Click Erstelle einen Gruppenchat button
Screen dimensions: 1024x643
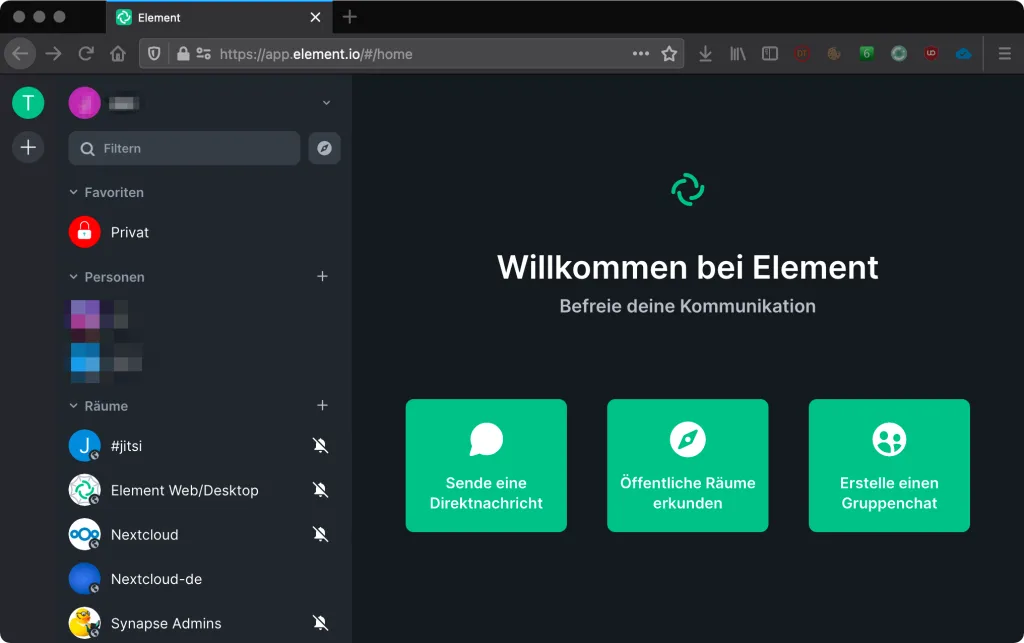889,465
